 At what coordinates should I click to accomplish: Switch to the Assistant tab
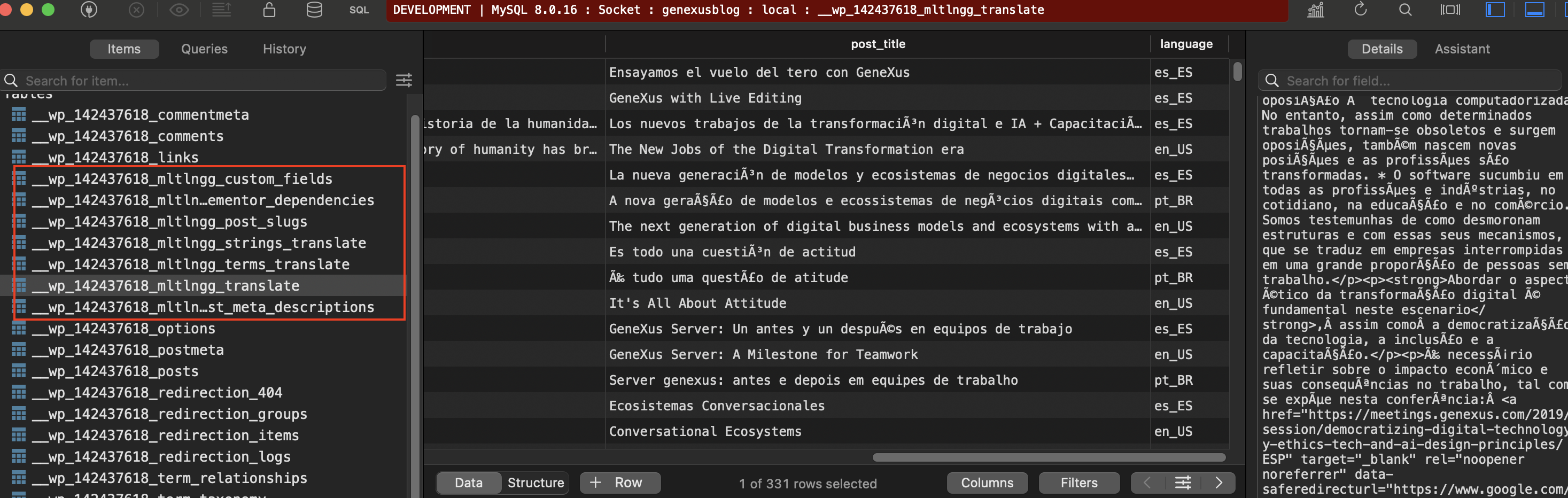(x=1462, y=49)
